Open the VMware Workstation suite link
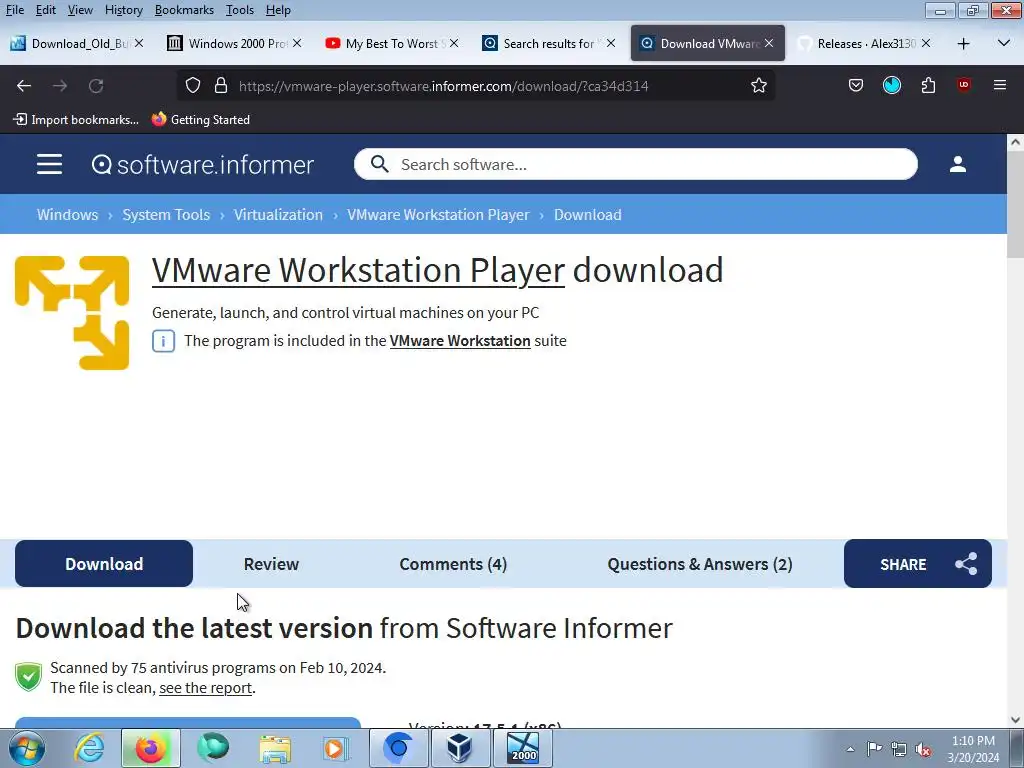1024x768 pixels. point(460,341)
